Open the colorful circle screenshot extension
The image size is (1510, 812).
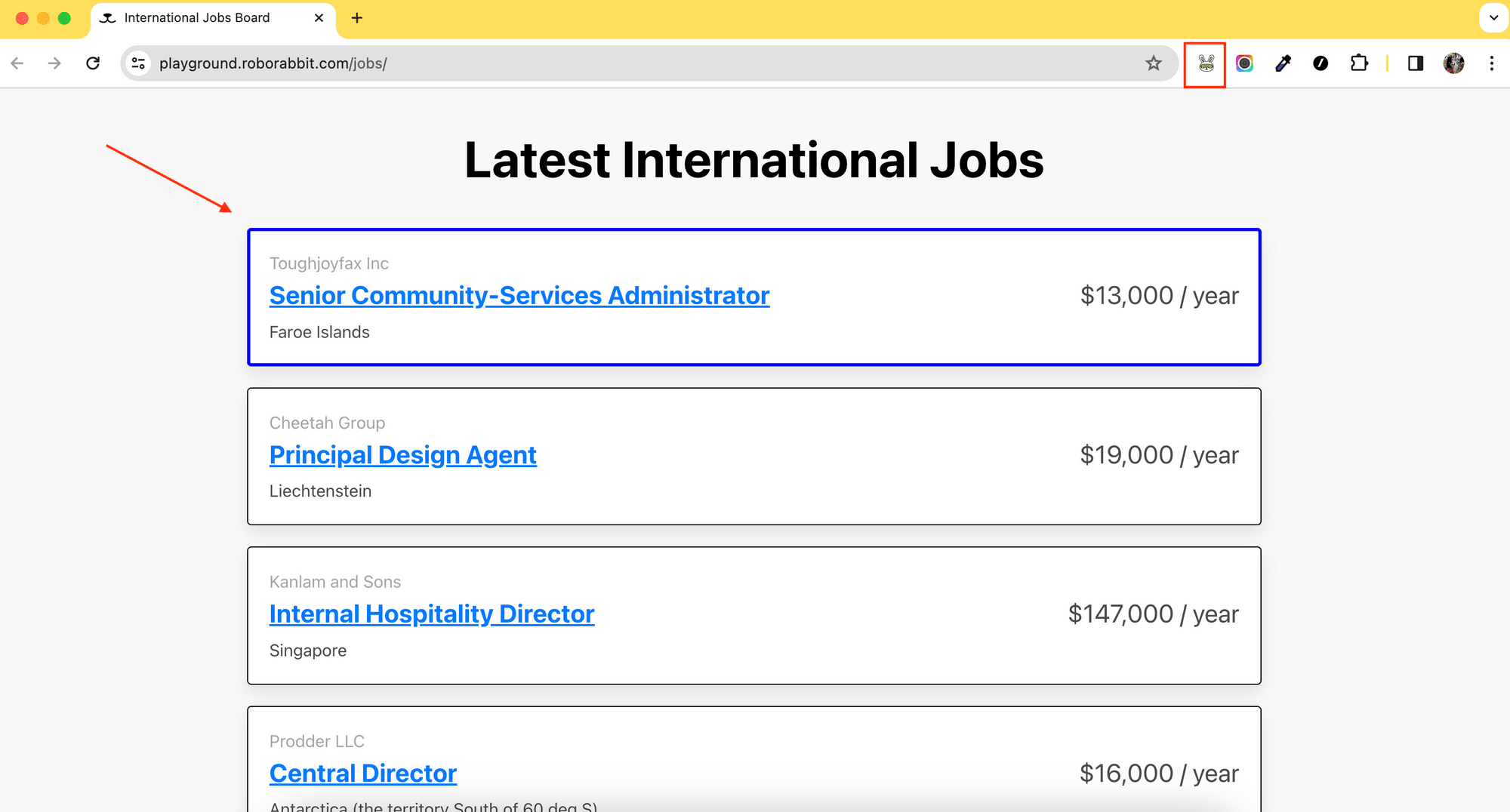click(x=1244, y=63)
